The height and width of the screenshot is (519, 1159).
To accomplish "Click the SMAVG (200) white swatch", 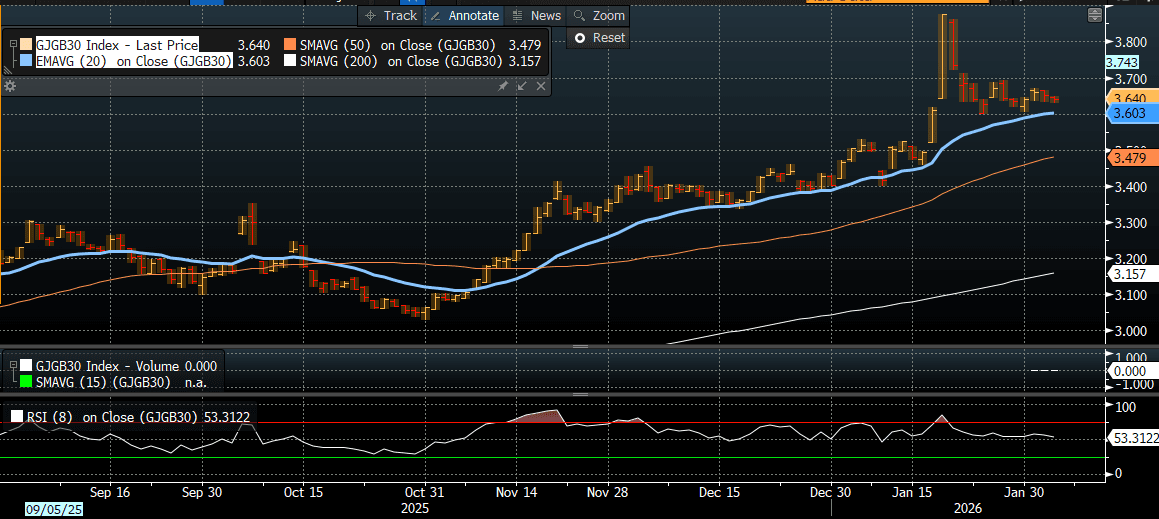I will pyautogui.click(x=290, y=61).
